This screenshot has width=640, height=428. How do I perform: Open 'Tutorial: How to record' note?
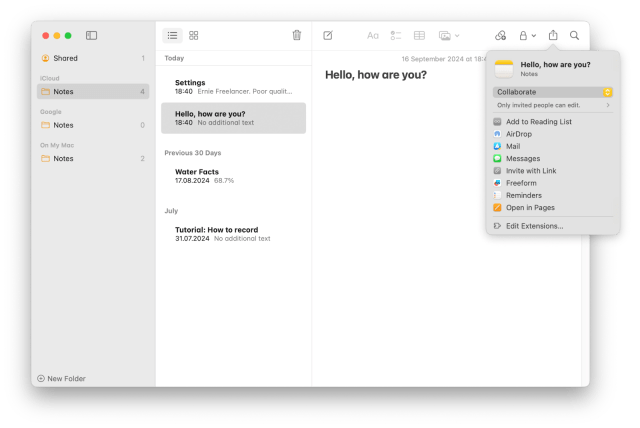point(233,234)
